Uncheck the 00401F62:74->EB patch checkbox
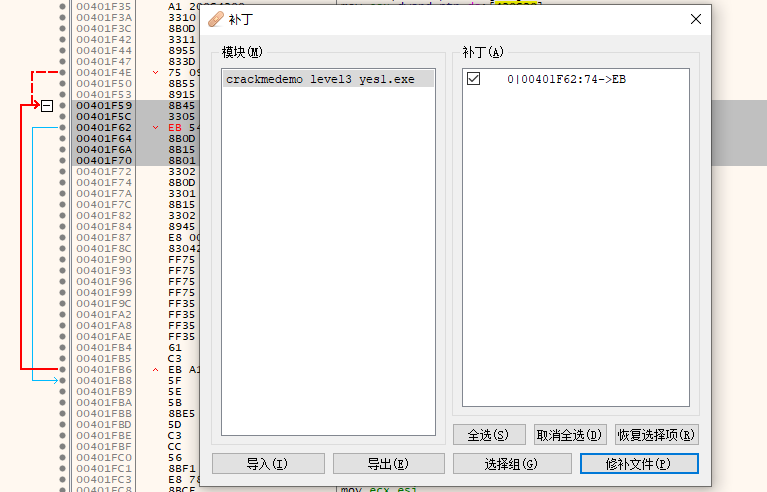 tap(474, 79)
